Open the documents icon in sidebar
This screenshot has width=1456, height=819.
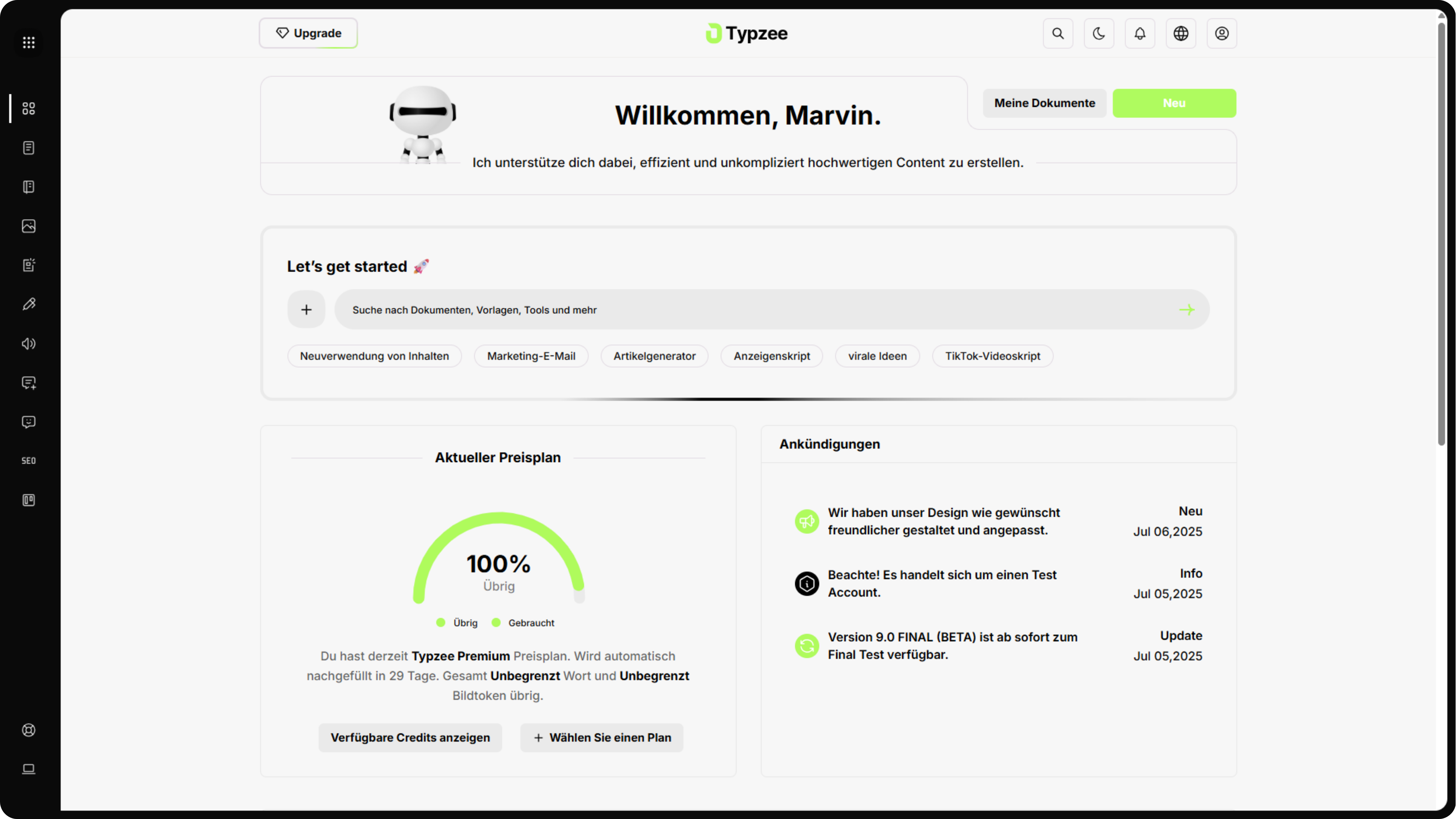click(x=29, y=148)
